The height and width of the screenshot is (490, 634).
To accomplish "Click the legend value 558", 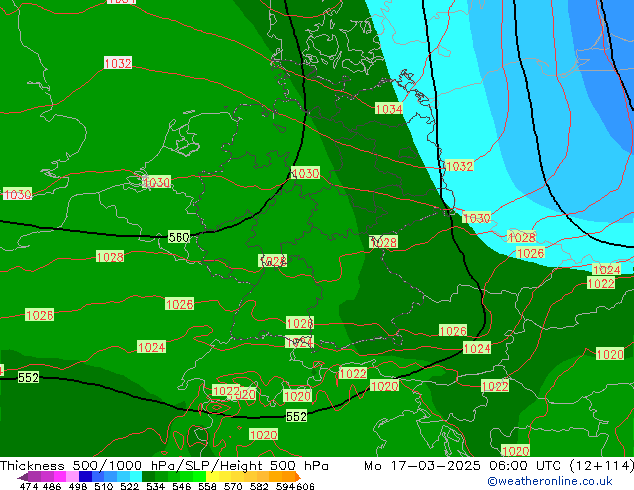I will point(207,486).
